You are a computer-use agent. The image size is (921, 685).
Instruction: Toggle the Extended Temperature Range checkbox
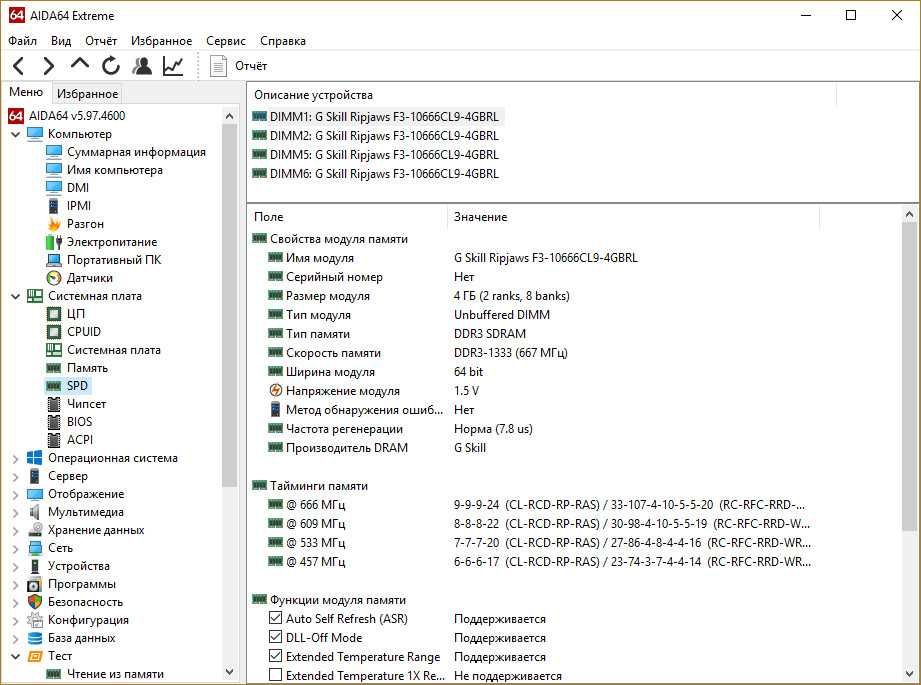(x=275, y=656)
